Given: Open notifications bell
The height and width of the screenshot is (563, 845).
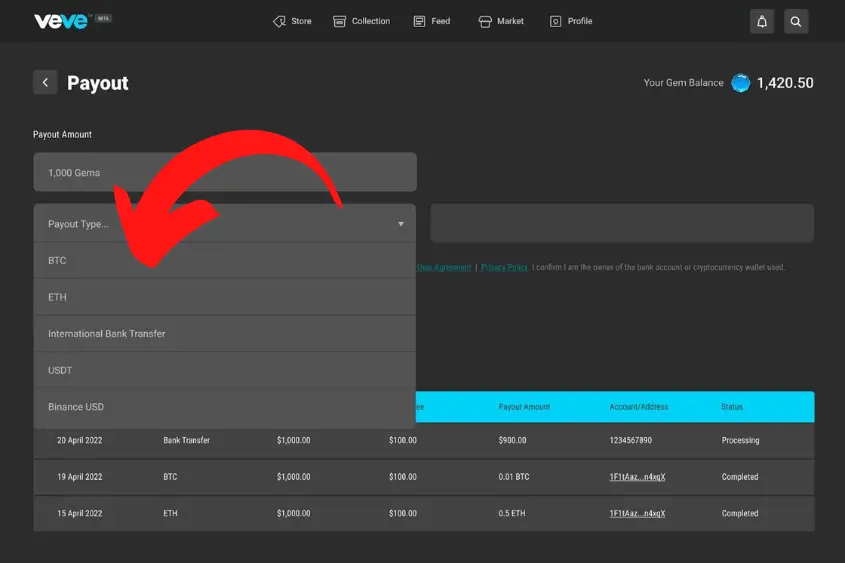Looking at the screenshot, I should [762, 22].
